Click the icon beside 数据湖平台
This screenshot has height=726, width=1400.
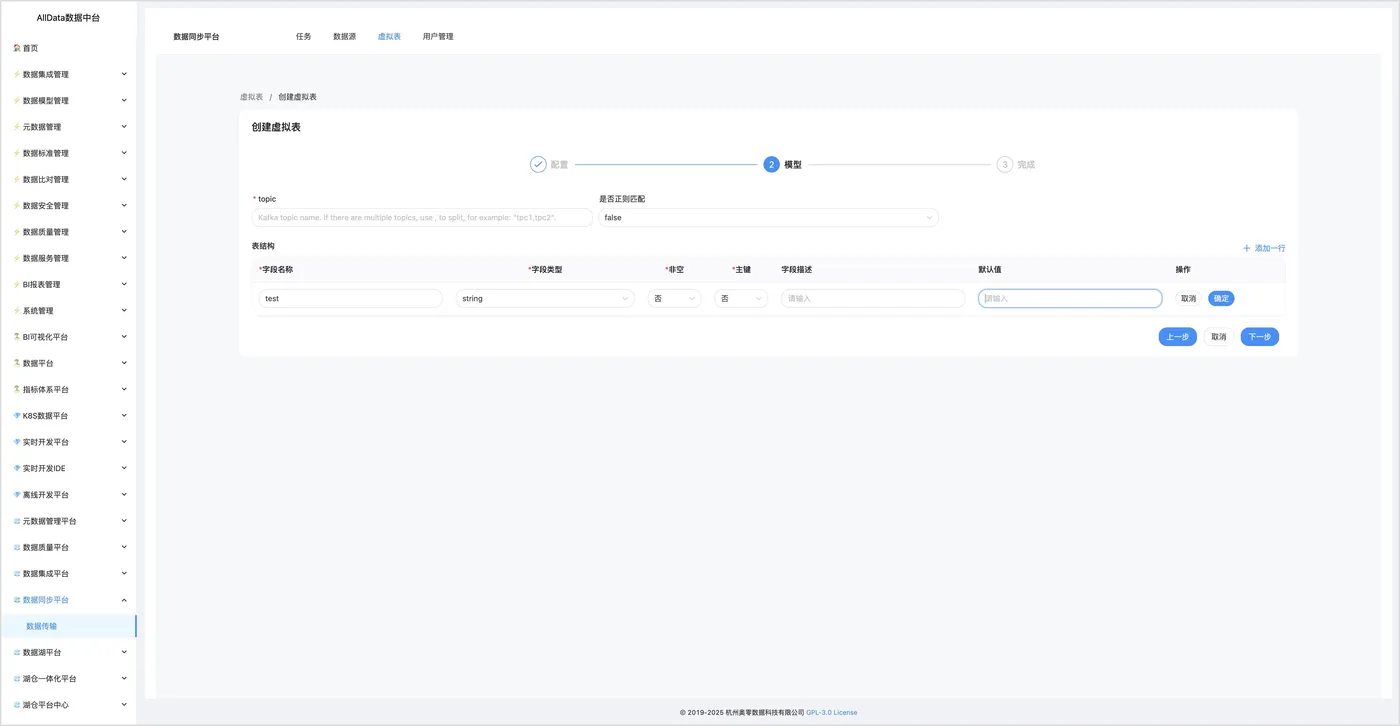coord(17,653)
